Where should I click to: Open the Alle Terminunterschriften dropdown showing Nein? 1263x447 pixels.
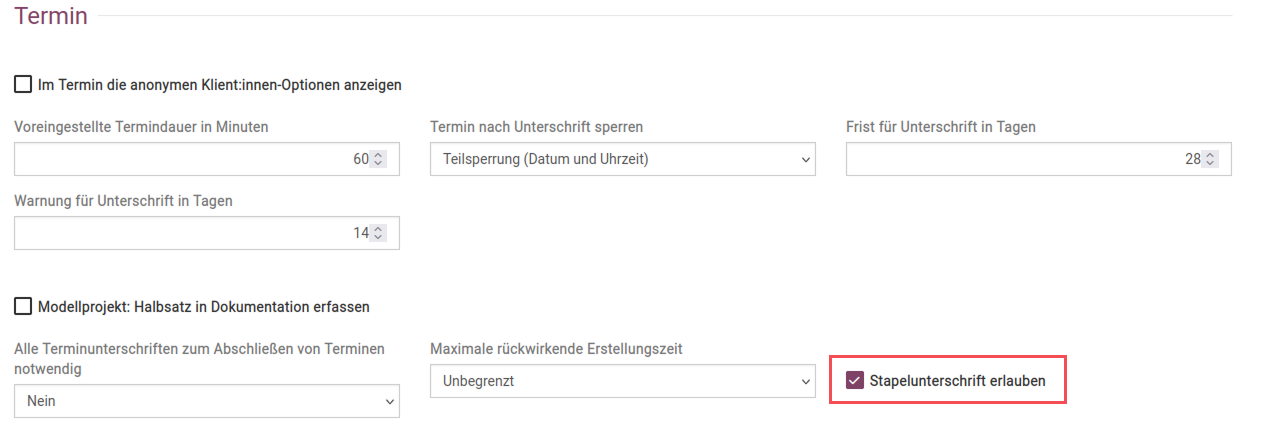(x=206, y=401)
